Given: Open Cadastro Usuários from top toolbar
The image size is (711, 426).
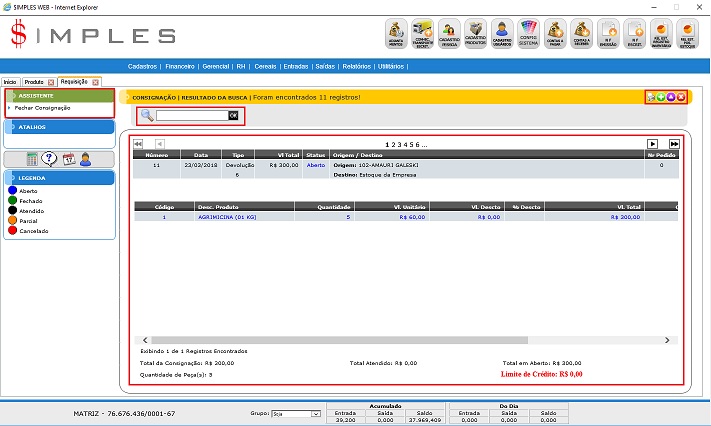Looking at the screenshot, I should coord(503,33).
